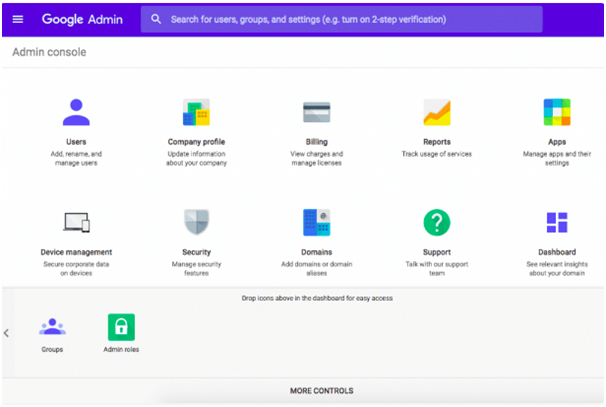The image size is (606, 407).
Task: Click 'Add, rename, and manage users' description
Action: [76, 158]
